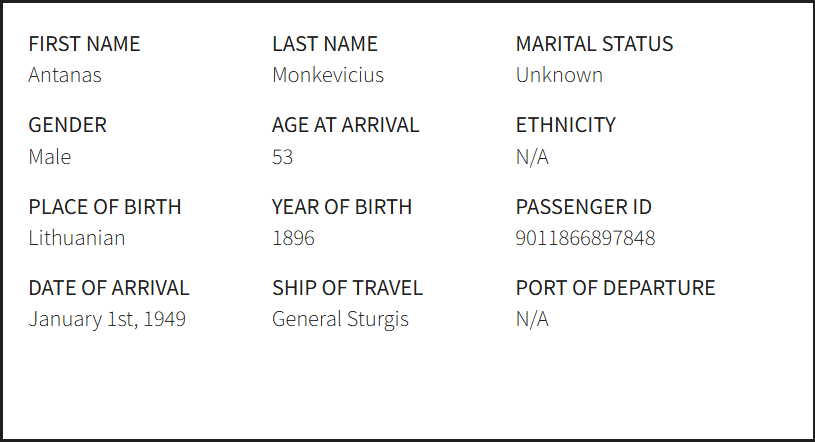This screenshot has width=815, height=442.
Task: Select the year of birth 1896
Action: 293,238
